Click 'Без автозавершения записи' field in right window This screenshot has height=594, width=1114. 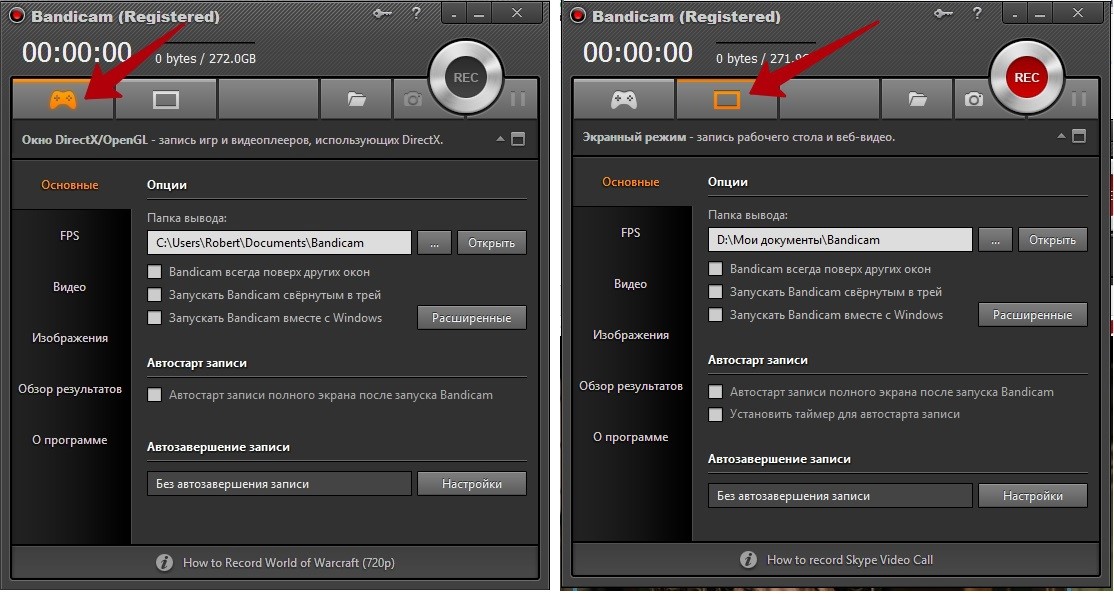(840, 496)
